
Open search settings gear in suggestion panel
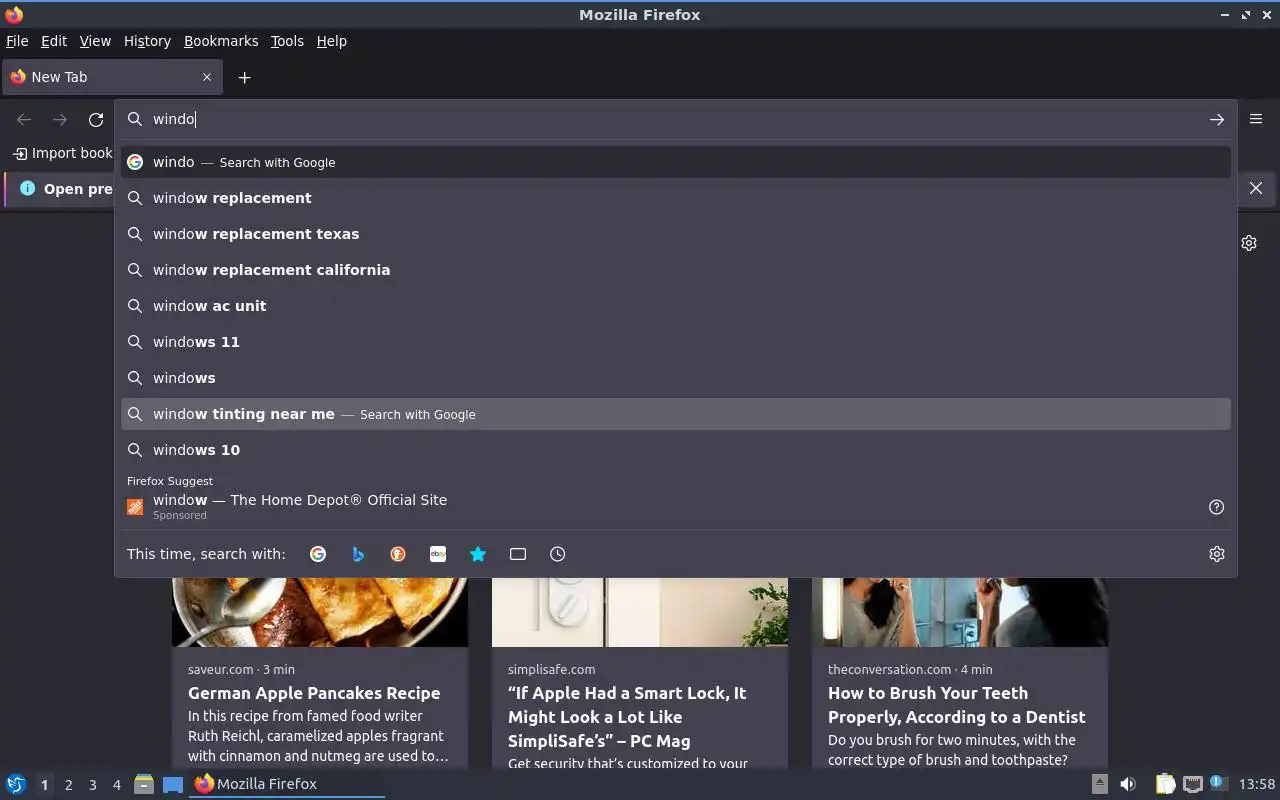pyautogui.click(x=1216, y=554)
